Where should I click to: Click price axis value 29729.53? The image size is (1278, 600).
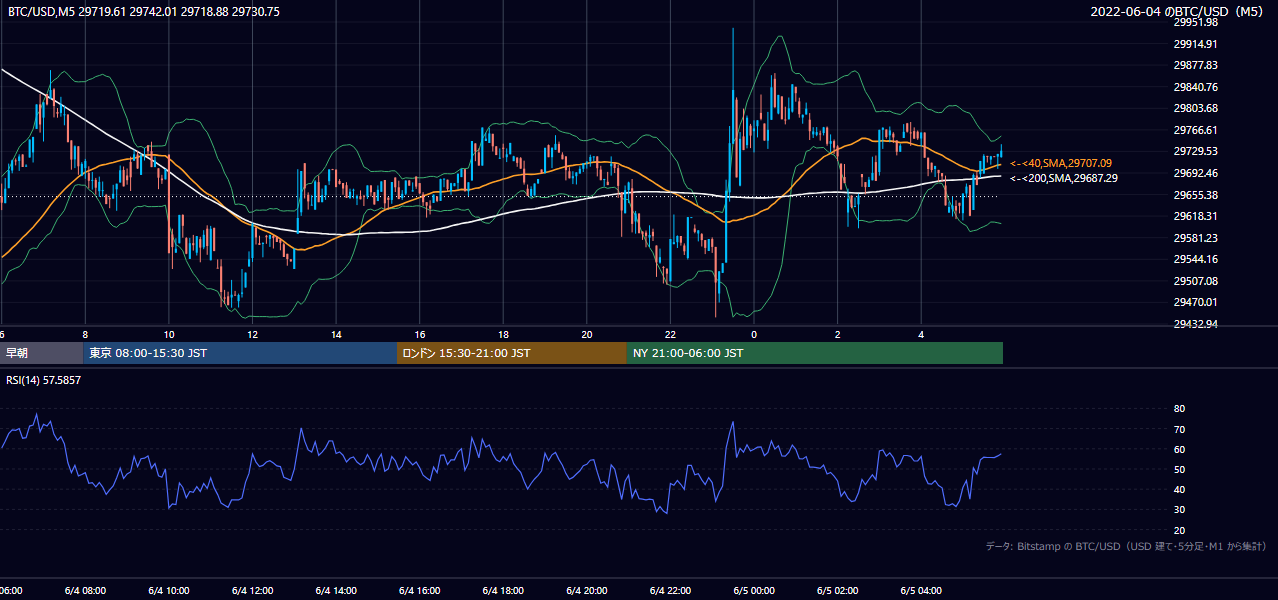pyautogui.click(x=1195, y=151)
